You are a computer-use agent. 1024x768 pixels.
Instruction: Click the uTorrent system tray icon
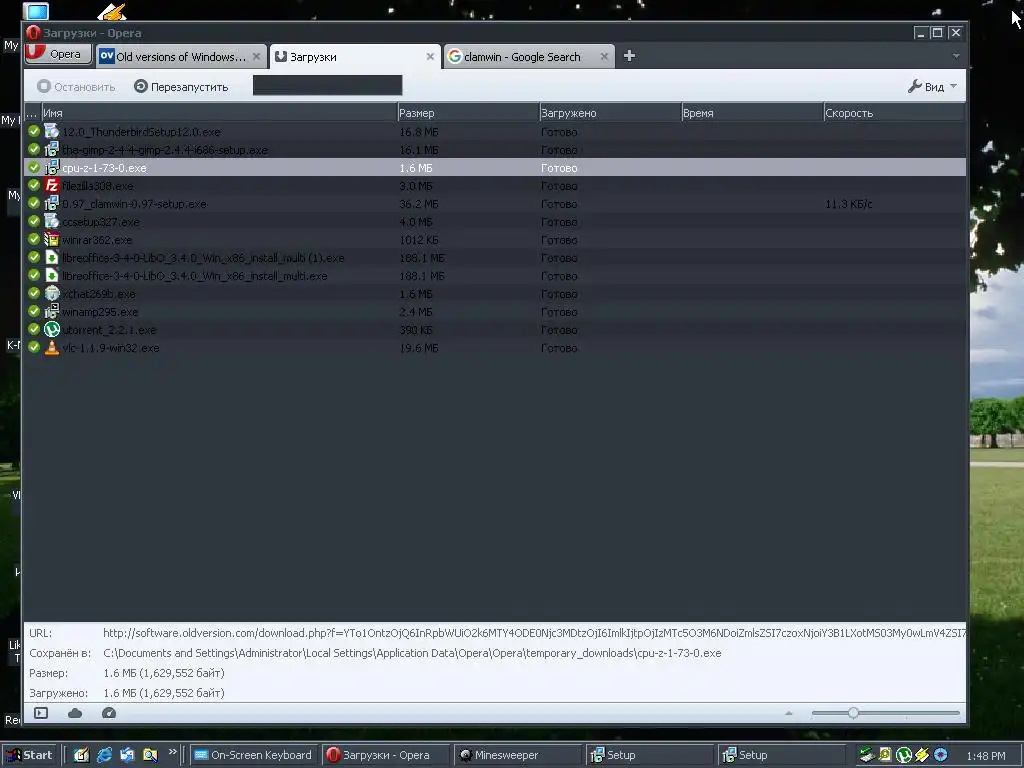(x=903, y=755)
